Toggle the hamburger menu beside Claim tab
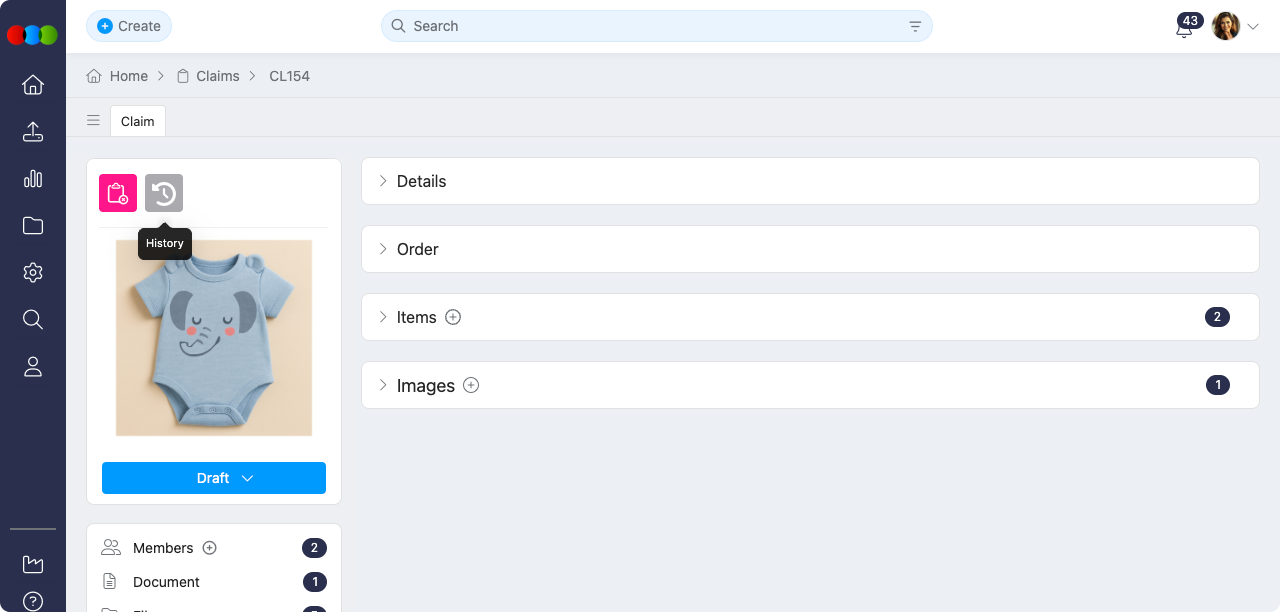 point(93,121)
